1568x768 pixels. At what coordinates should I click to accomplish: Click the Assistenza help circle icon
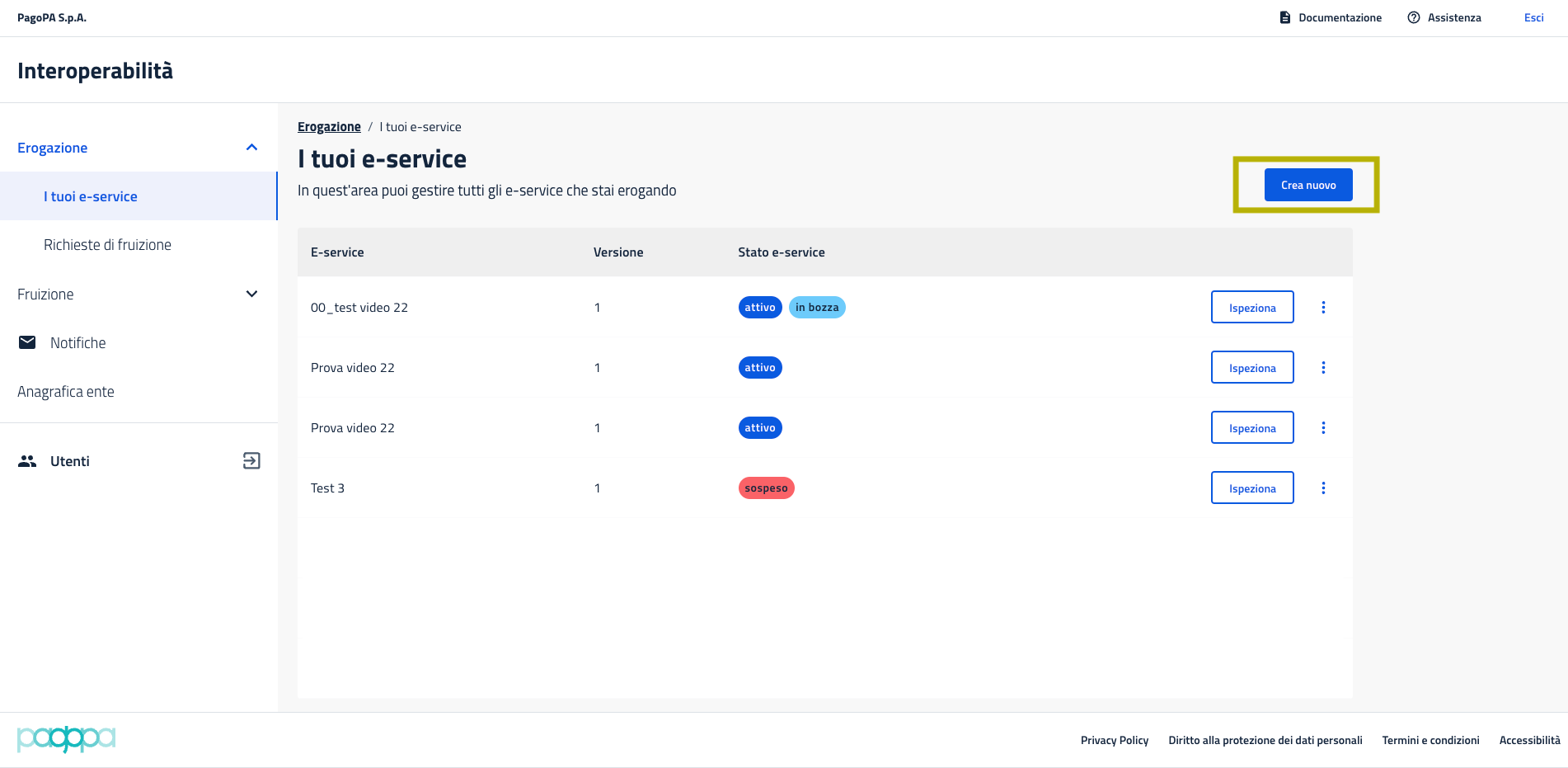coord(1413,17)
